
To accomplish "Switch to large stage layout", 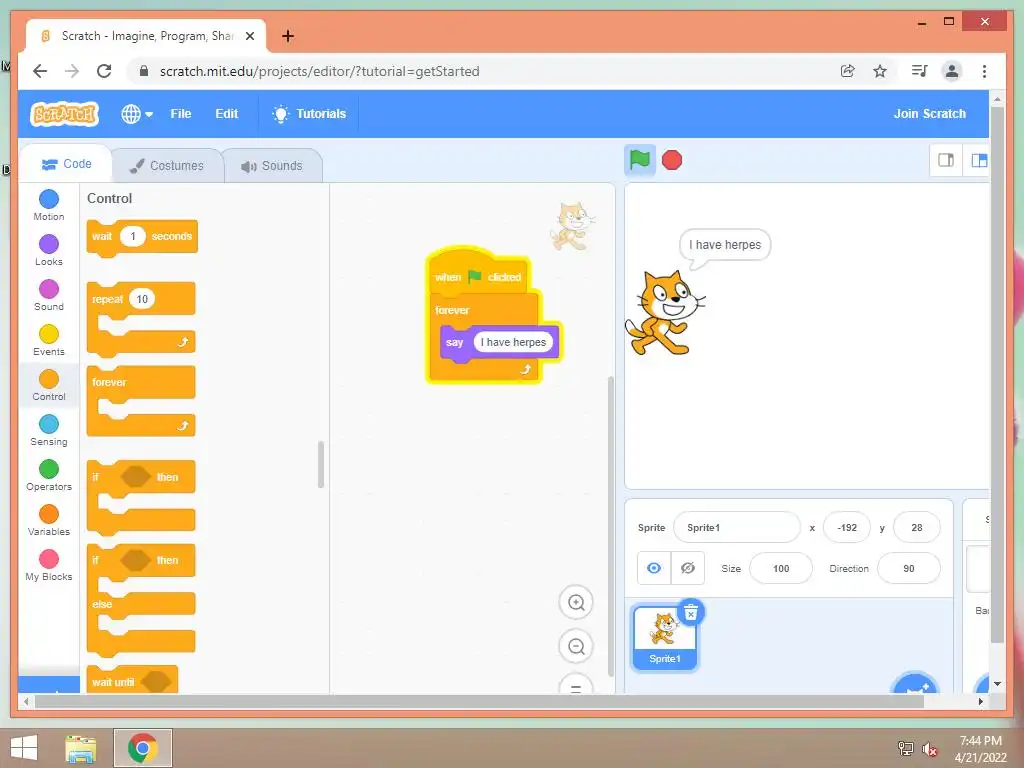I will point(979,160).
